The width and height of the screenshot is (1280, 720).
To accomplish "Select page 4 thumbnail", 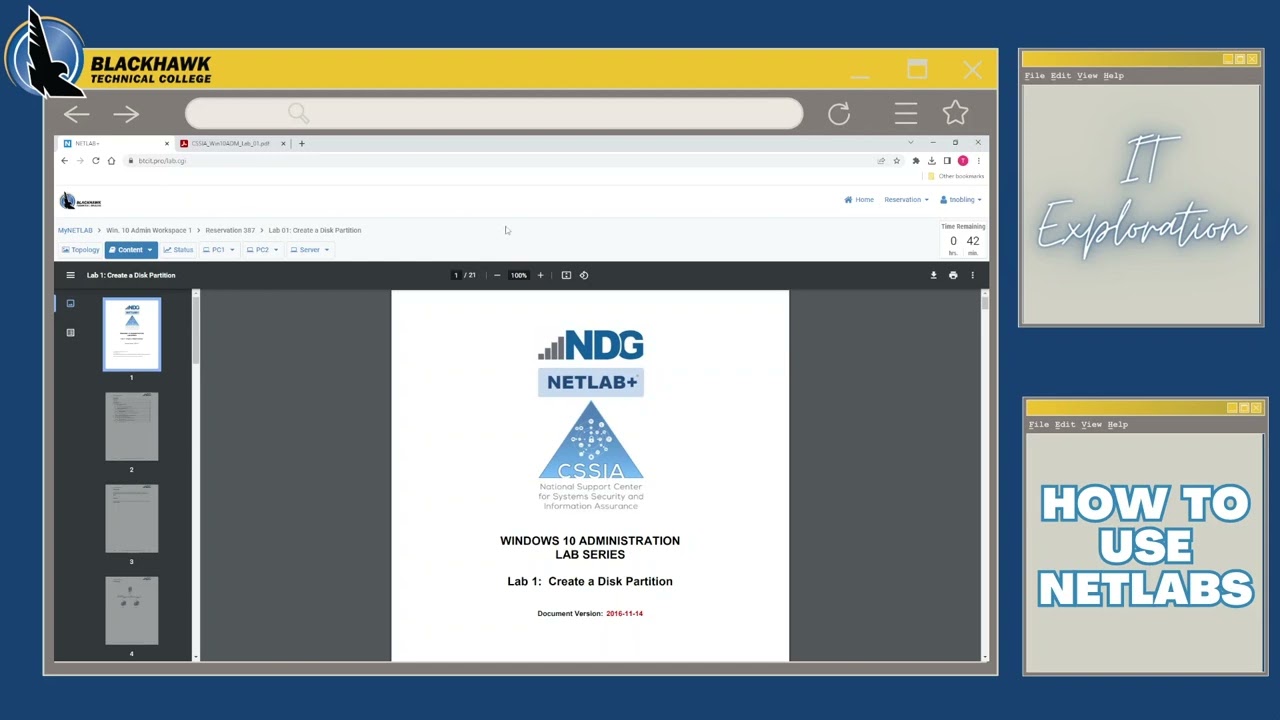I will 132,611.
